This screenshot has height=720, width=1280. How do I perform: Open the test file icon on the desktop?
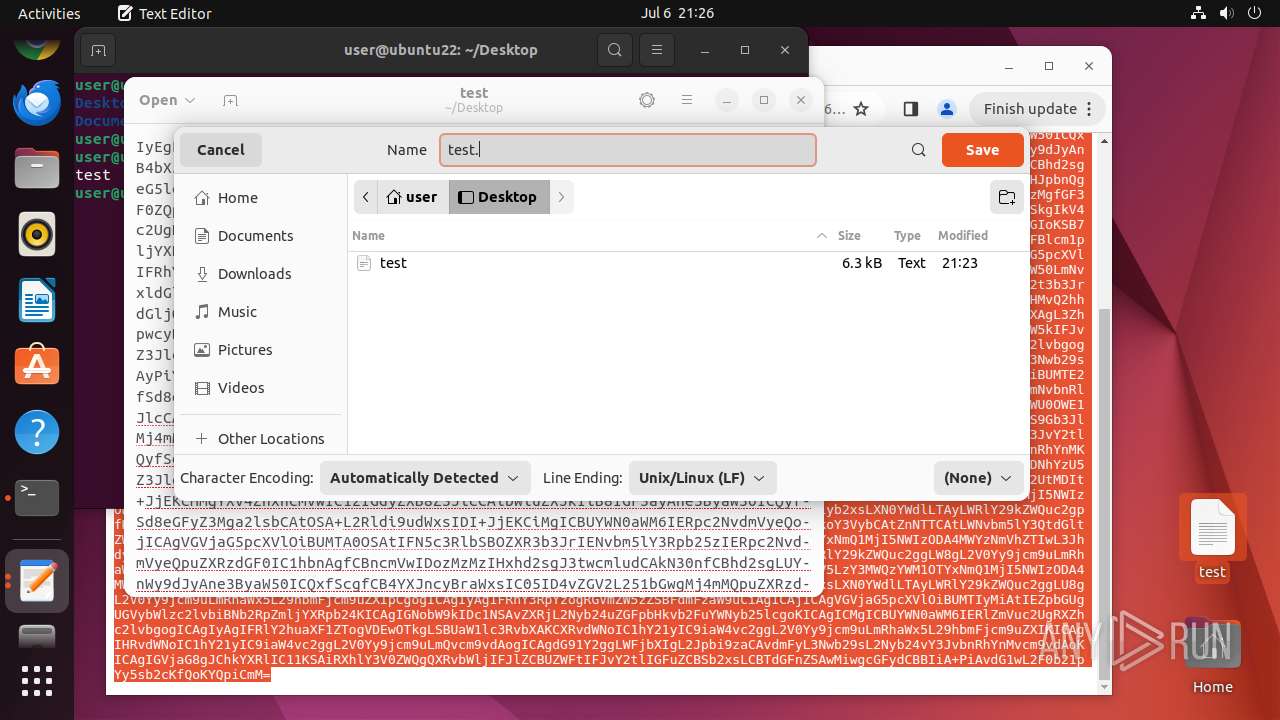click(x=1212, y=538)
